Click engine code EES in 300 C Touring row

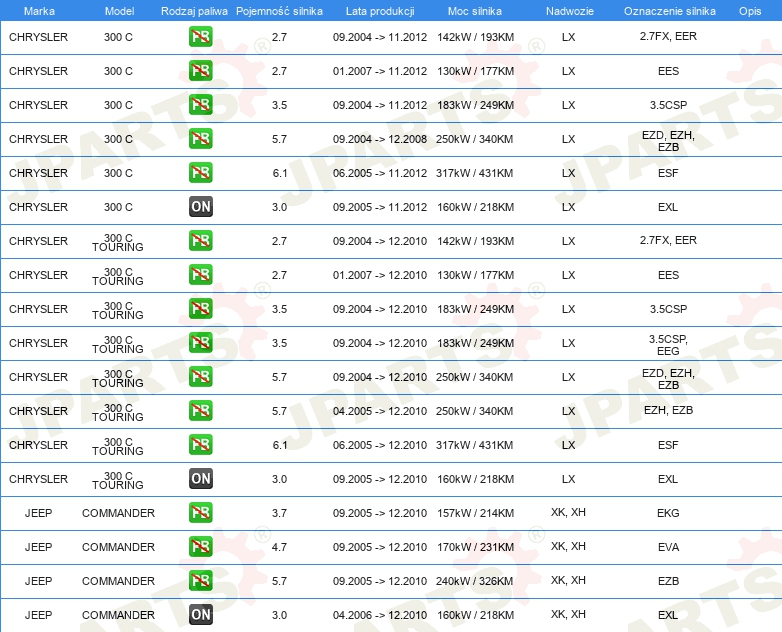[668, 275]
